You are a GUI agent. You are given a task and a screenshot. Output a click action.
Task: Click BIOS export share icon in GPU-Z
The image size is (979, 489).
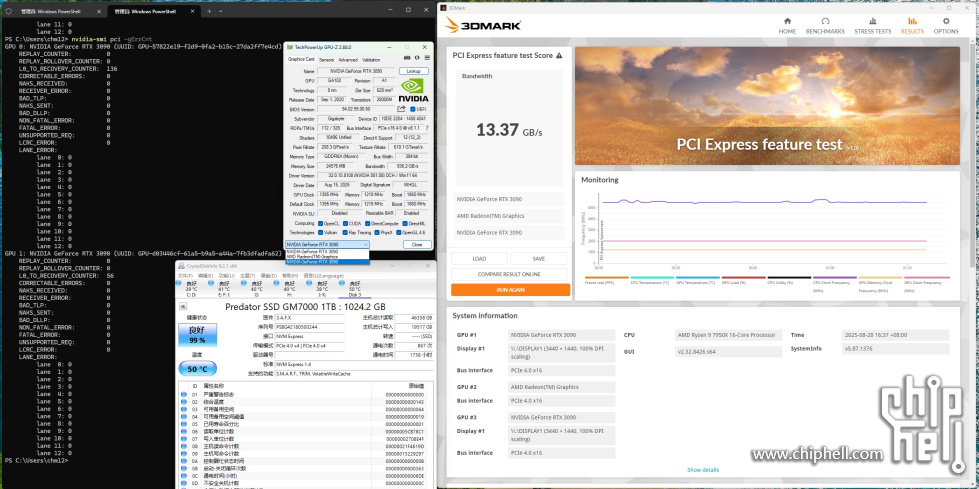click(x=401, y=109)
